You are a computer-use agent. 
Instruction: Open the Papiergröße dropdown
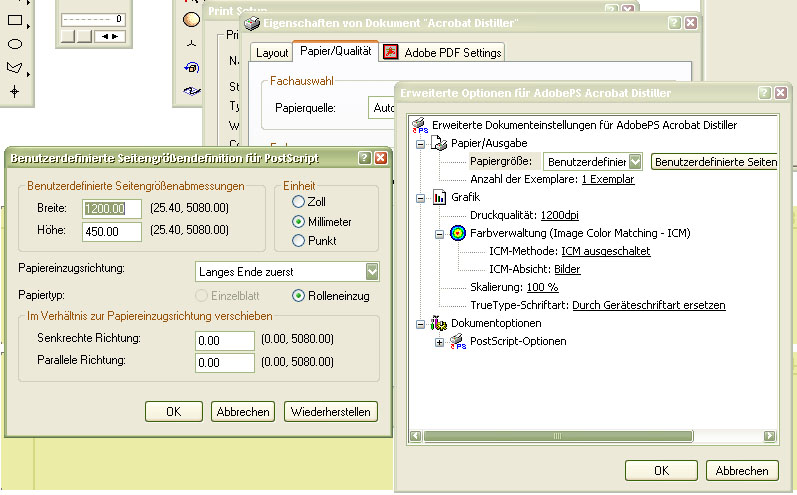tap(635, 162)
